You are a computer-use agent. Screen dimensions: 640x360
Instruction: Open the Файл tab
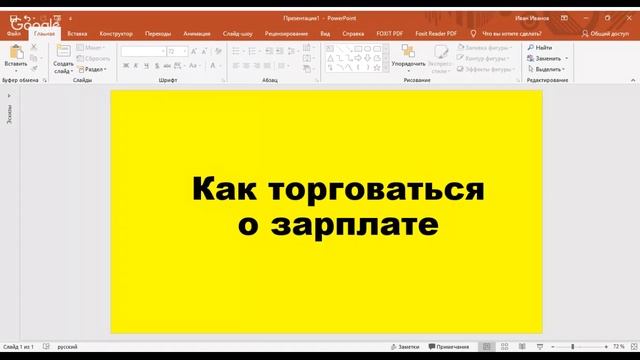[13, 33]
